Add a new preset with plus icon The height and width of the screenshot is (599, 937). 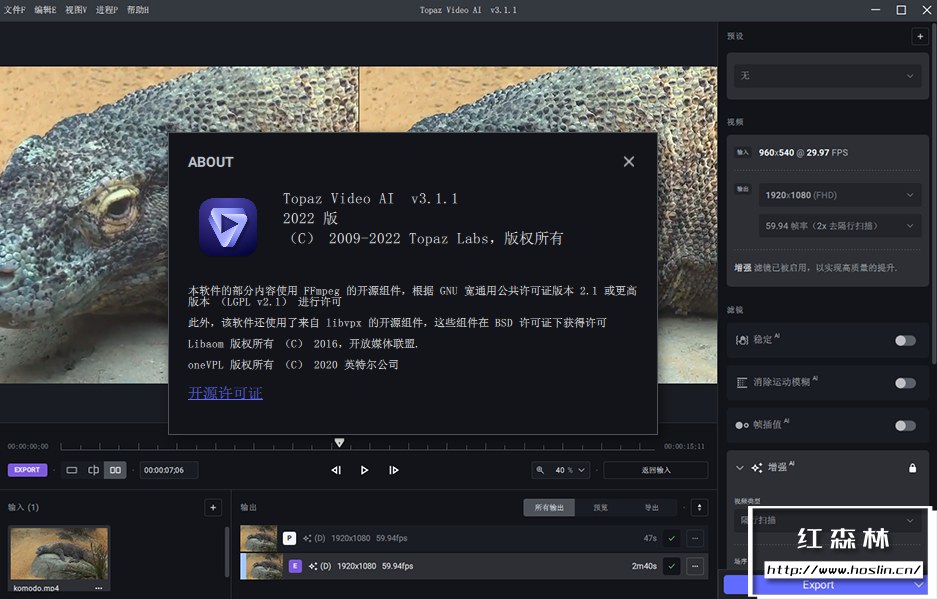tap(920, 36)
